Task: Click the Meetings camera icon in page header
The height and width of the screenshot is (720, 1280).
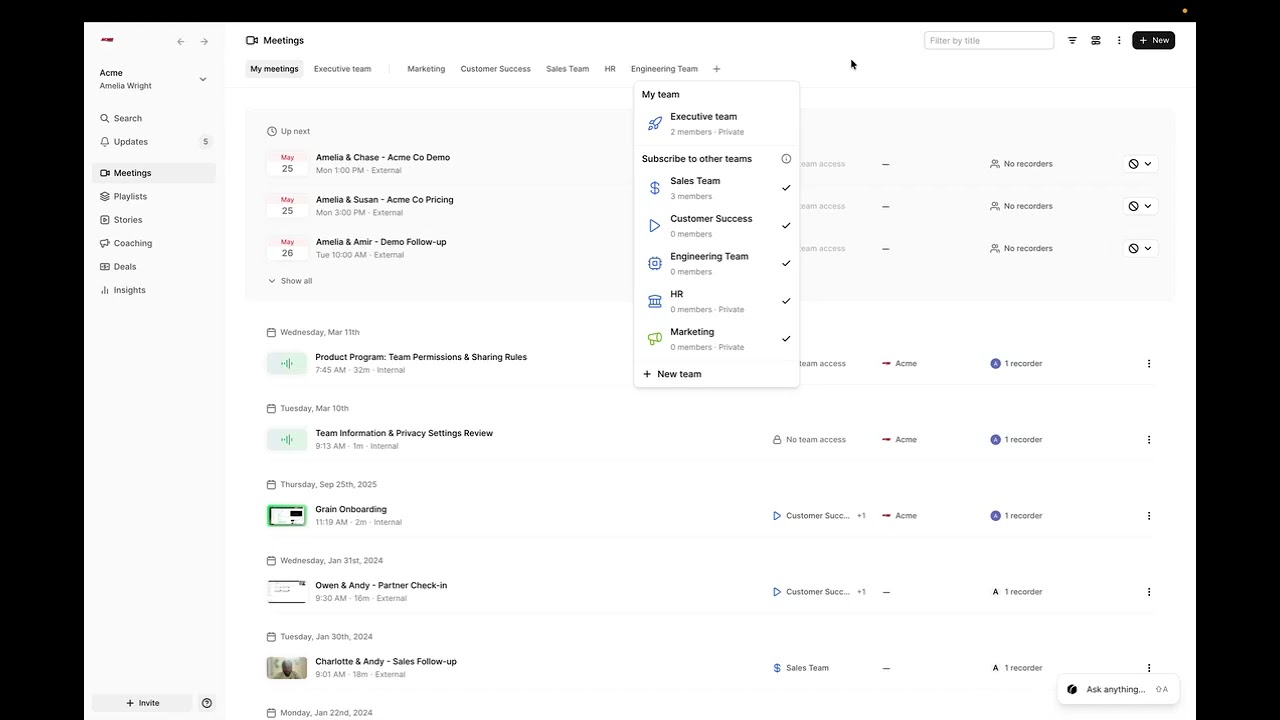Action: coord(252,41)
